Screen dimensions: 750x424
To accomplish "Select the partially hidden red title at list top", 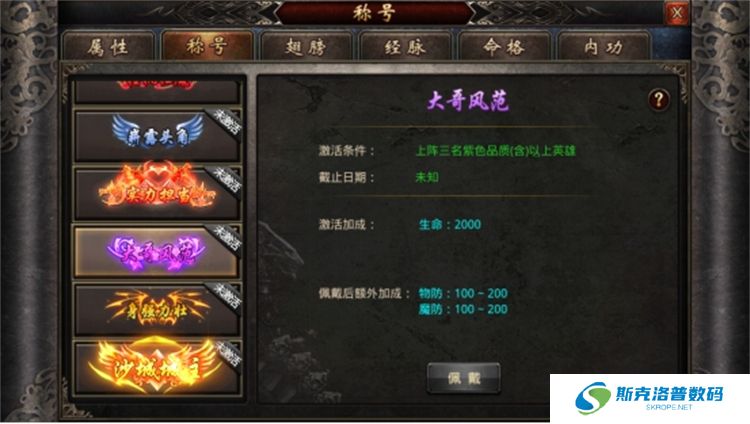I will click(157, 91).
